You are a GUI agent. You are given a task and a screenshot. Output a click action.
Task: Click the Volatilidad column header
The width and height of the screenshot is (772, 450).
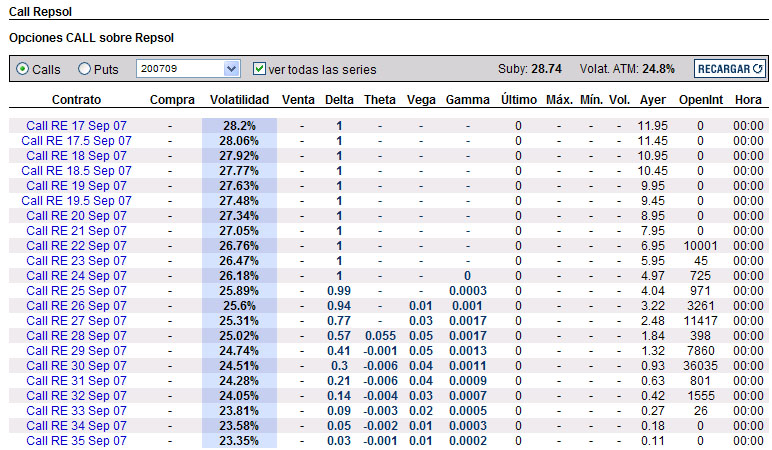239,100
